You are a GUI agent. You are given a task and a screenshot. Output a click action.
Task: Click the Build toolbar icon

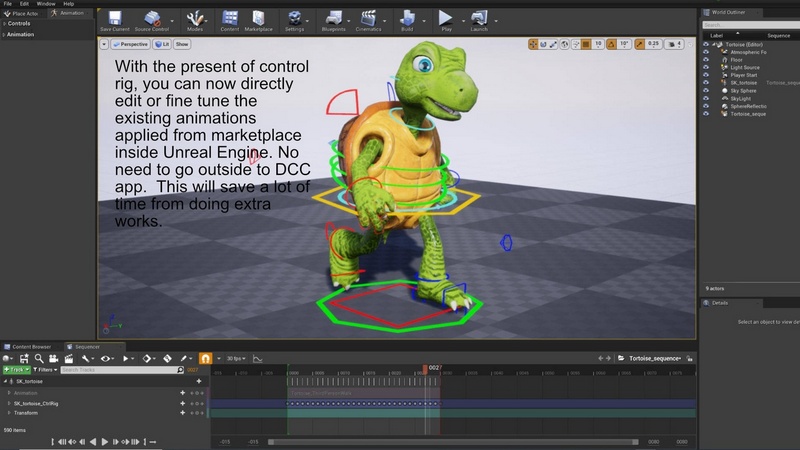point(409,19)
